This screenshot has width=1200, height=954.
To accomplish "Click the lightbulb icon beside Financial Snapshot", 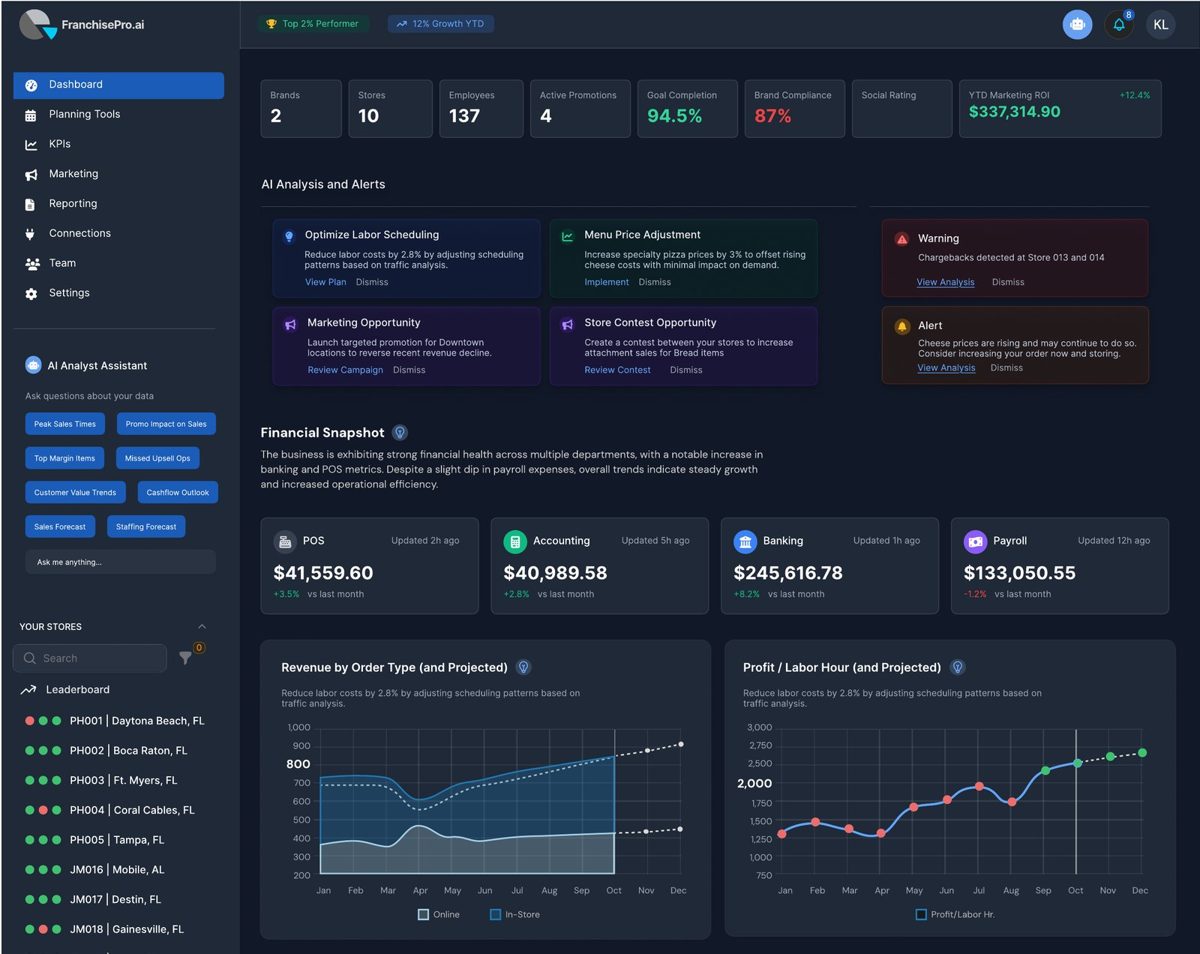I will tap(400, 433).
